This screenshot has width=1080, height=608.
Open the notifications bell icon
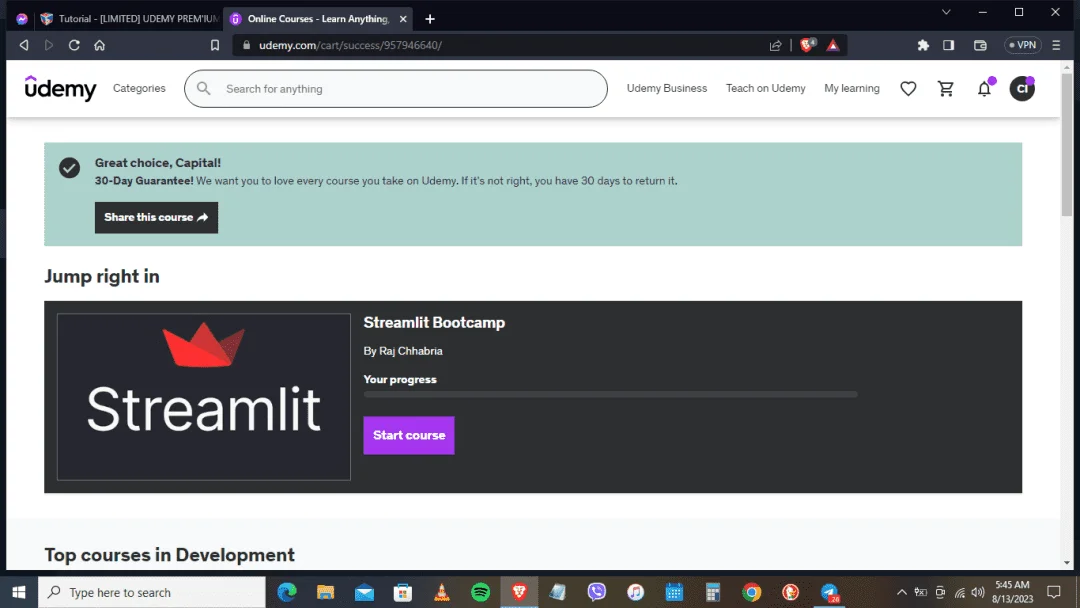click(984, 89)
